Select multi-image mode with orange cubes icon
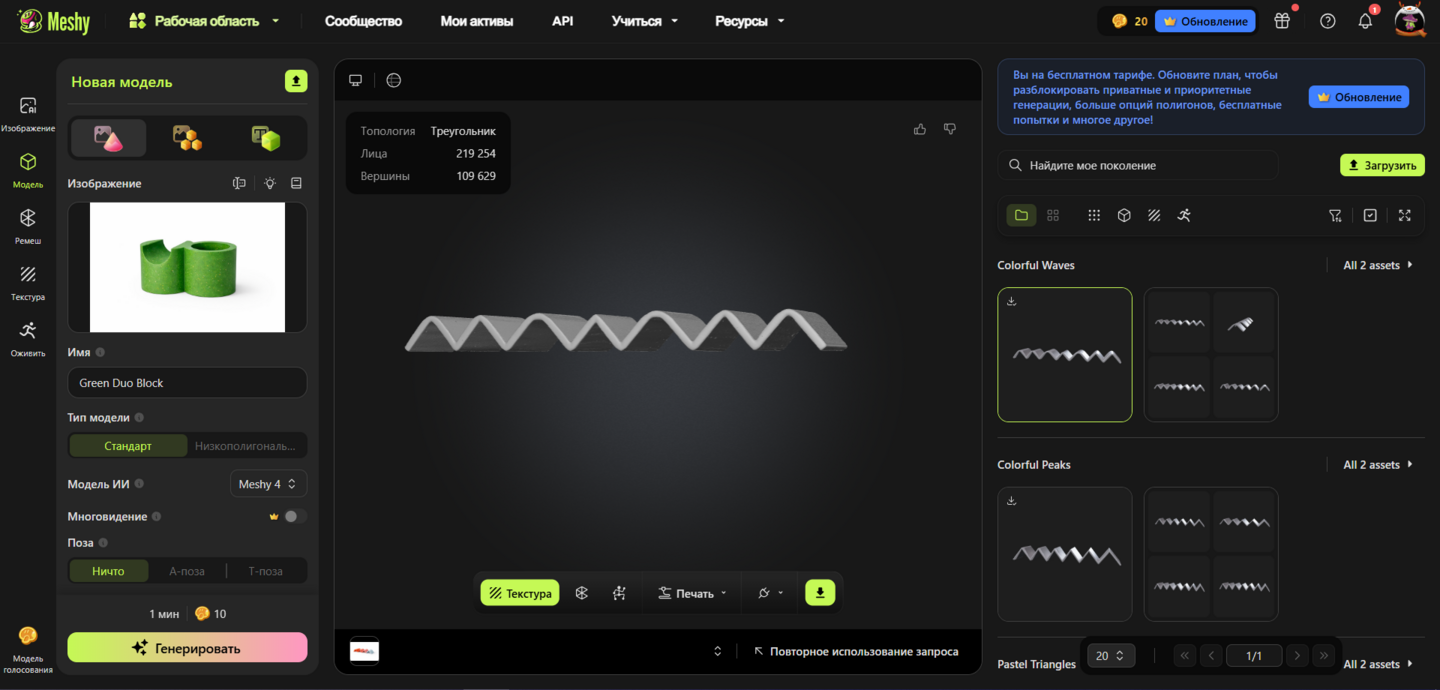This screenshot has width=1440, height=690. coord(187,138)
